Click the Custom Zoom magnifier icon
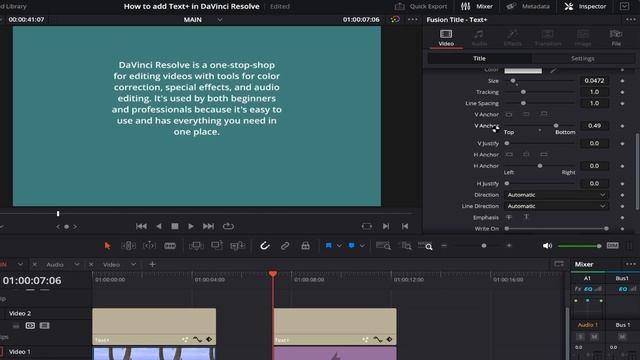 pos(425,246)
